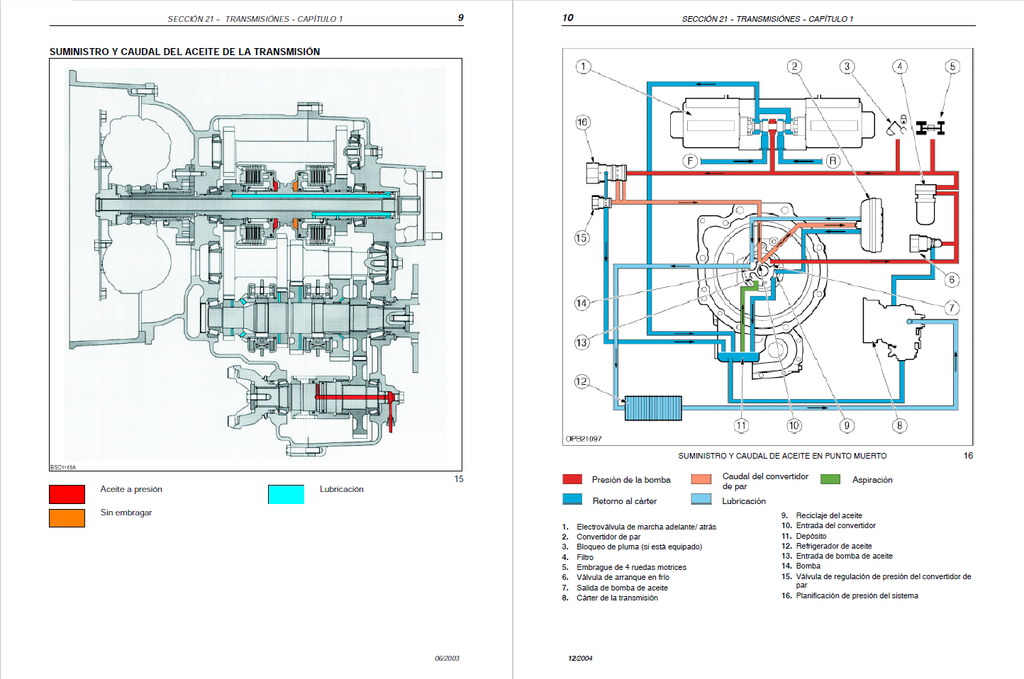This screenshot has height=679, width=1024.
Task: Click circled callout 1 in the oil flow diagram
Action: tap(583, 67)
